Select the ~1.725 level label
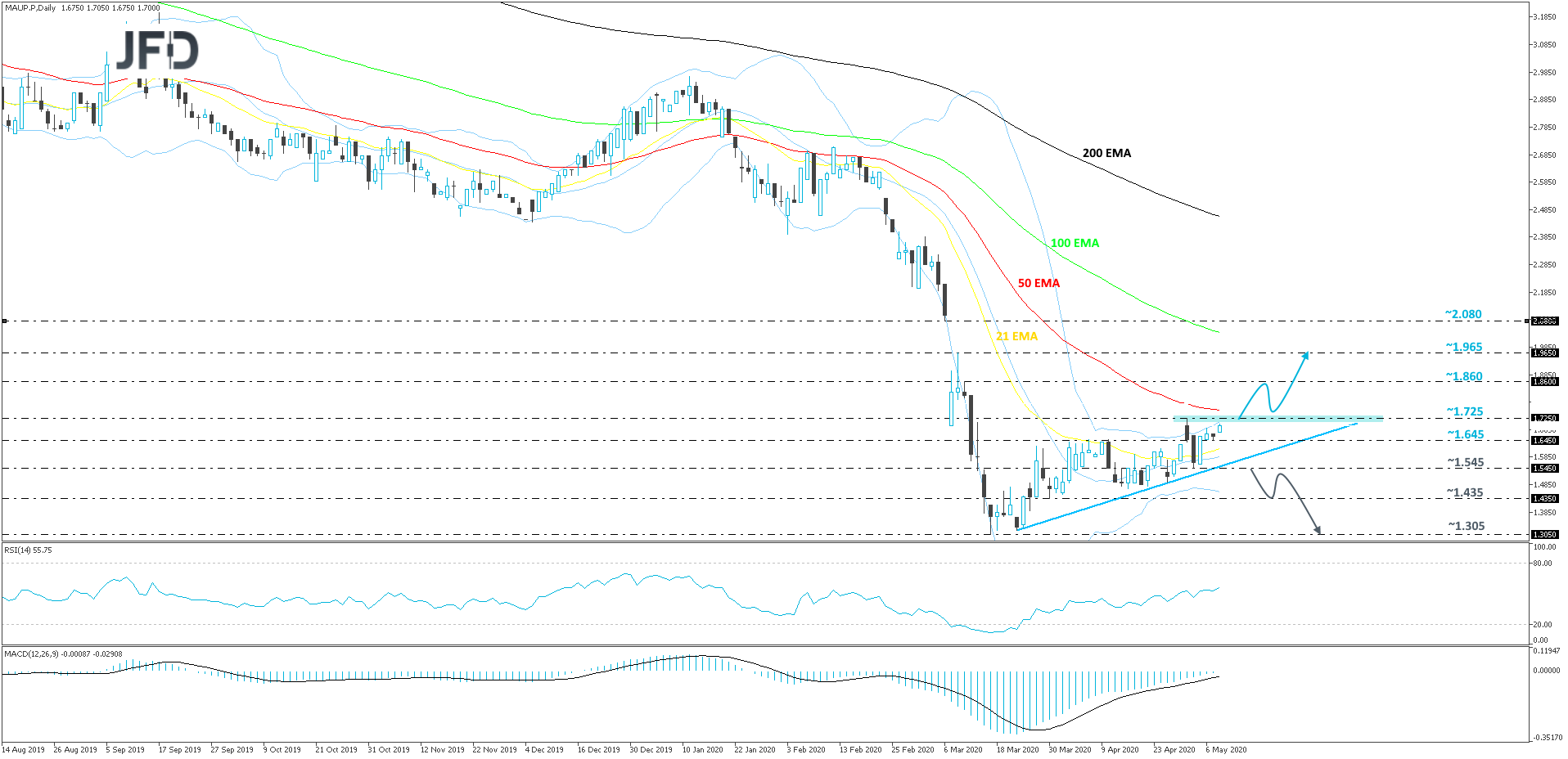1568x759 pixels. (x=1464, y=411)
